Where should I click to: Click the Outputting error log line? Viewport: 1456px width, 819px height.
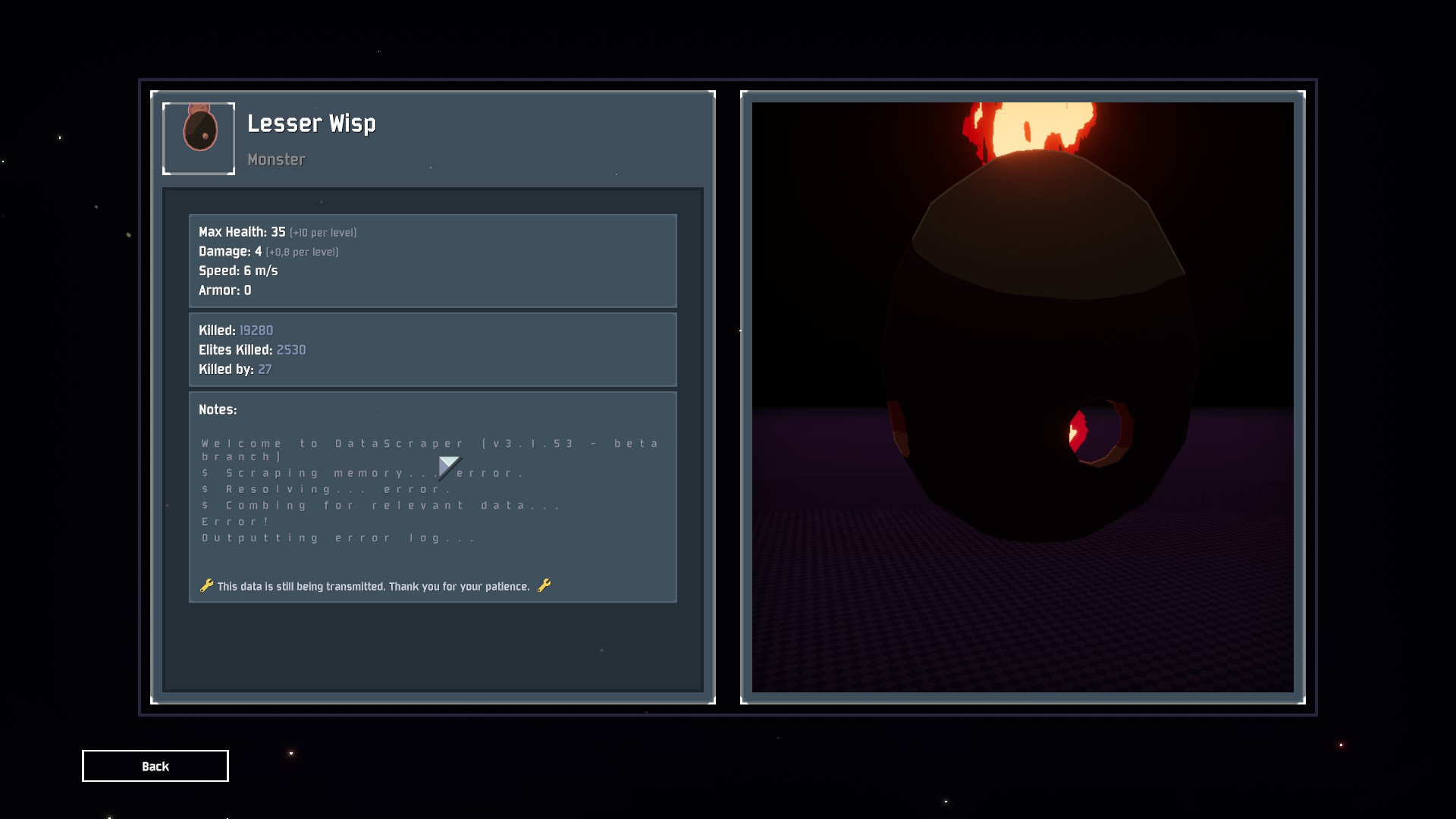click(337, 538)
